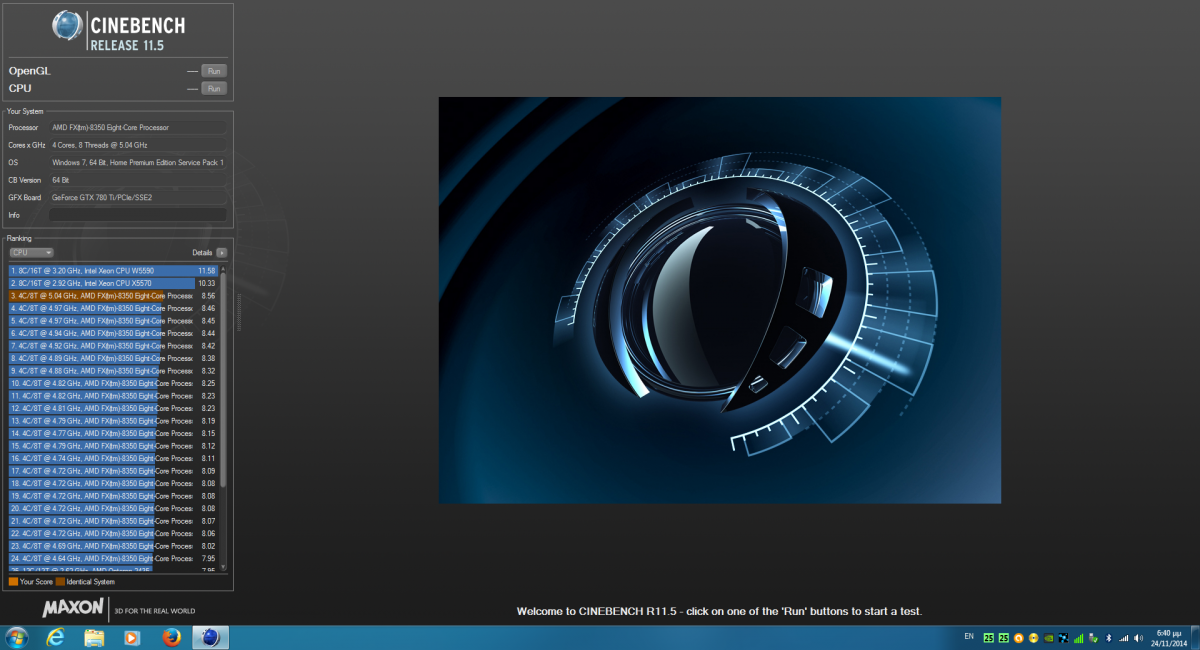Run the CPU benchmark test
1200x650 pixels.
(x=214, y=88)
